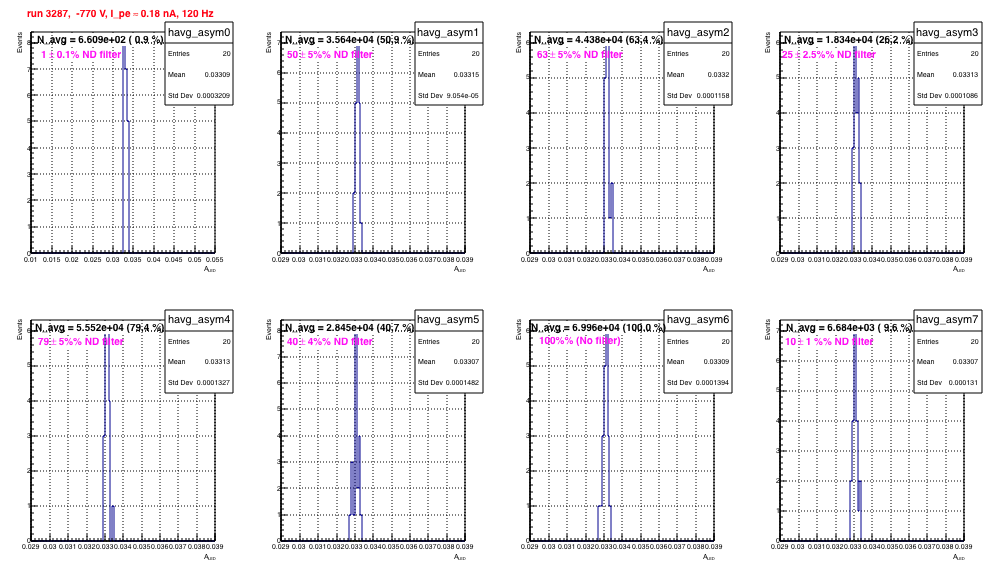Select the havg_asym0 stats box title
Image resolution: width=998 pixels, height=575 pixels.
pos(199,32)
